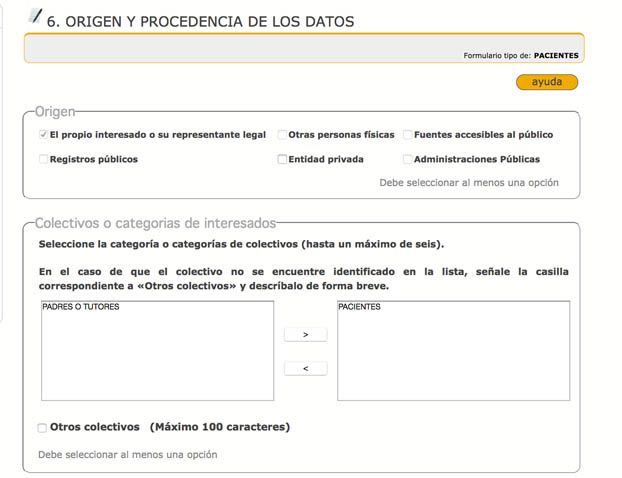Click the pencil icon beside the section 6 heading

point(36,16)
